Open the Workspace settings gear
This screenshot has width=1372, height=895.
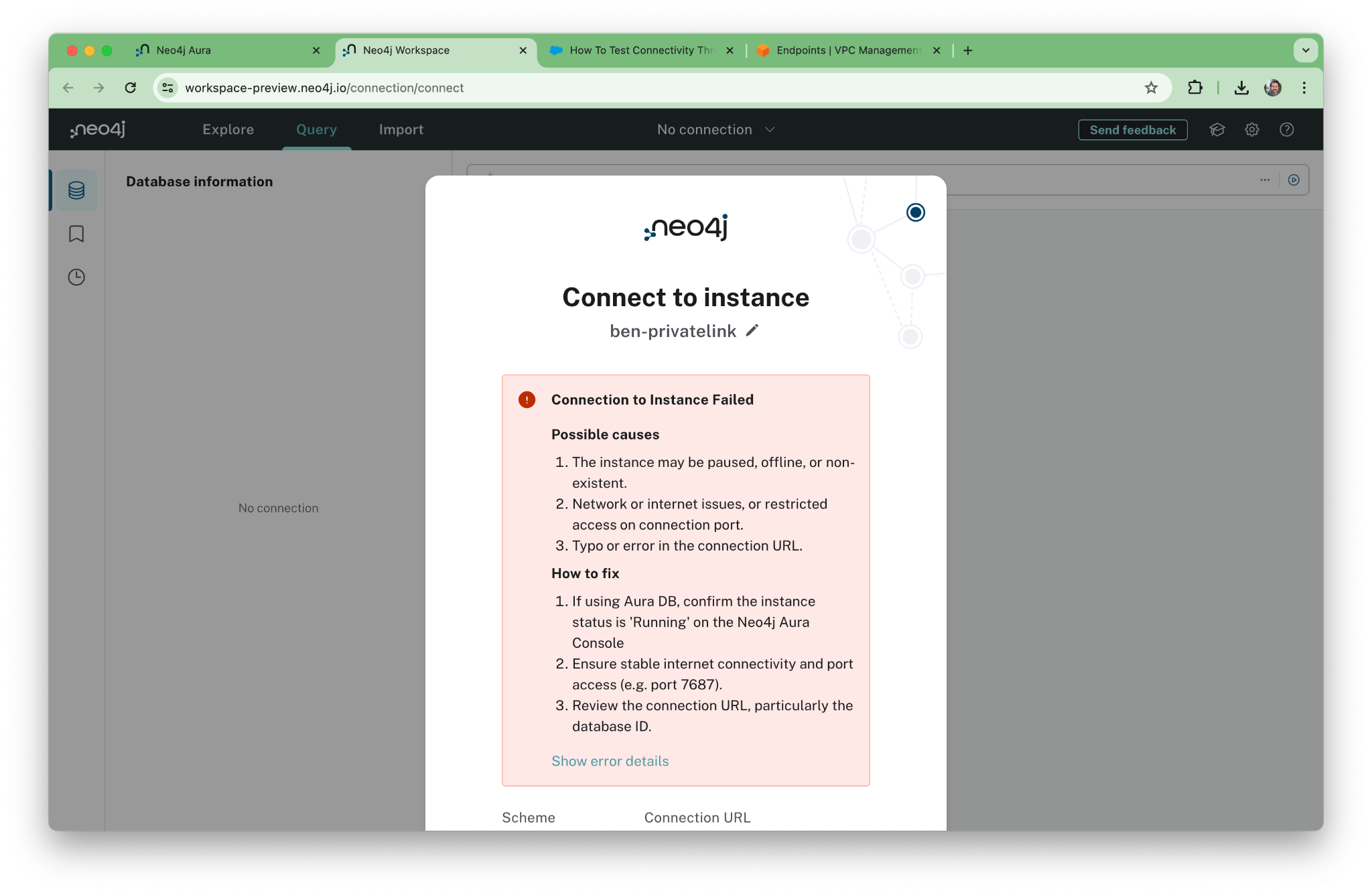[x=1252, y=130]
